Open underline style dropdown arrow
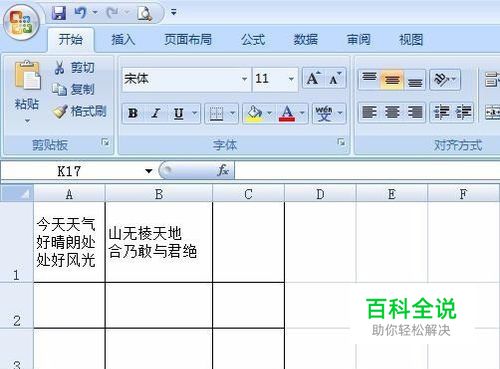The image size is (500, 369). pos(195,113)
